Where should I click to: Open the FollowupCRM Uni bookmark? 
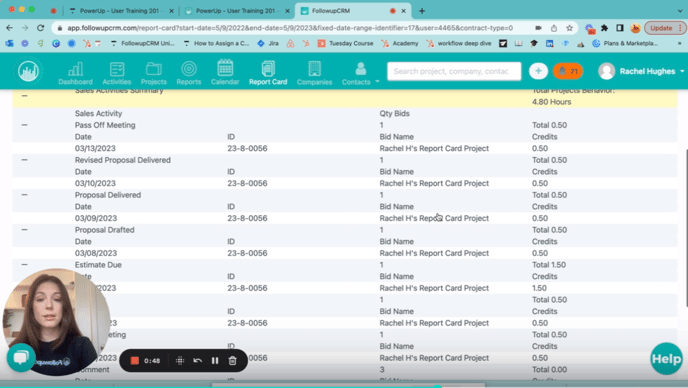pos(142,43)
